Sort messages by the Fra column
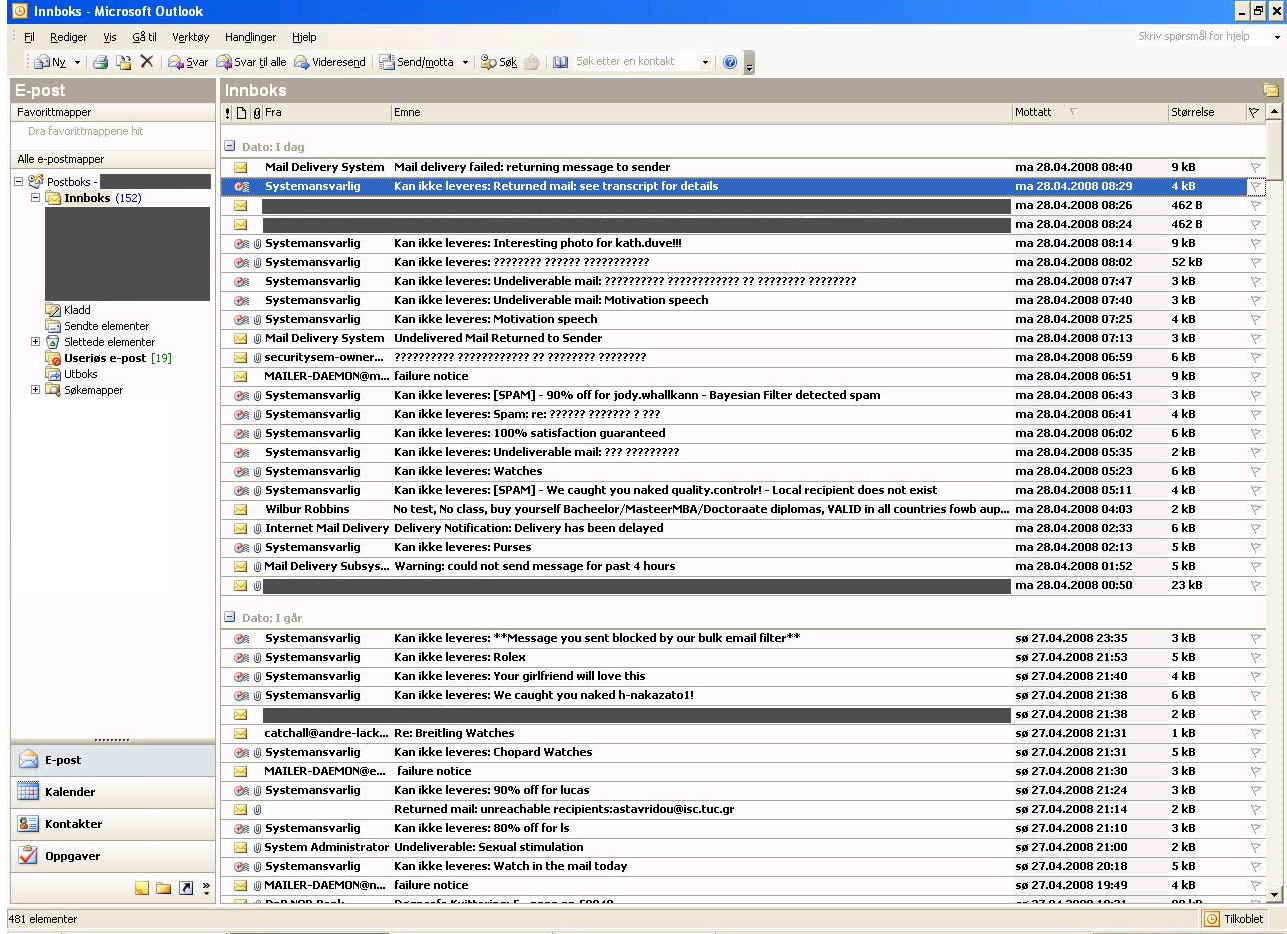1287x934 pixels. pyautogui.click(x=327, y=113)
